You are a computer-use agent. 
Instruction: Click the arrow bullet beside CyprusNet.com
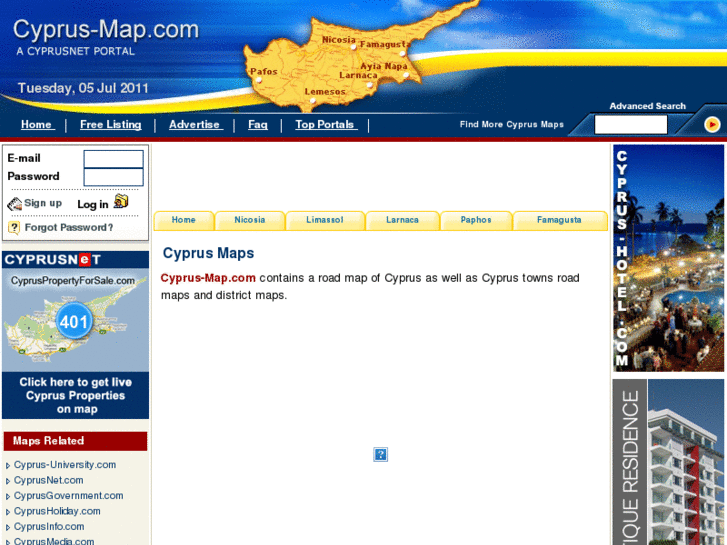8,481
